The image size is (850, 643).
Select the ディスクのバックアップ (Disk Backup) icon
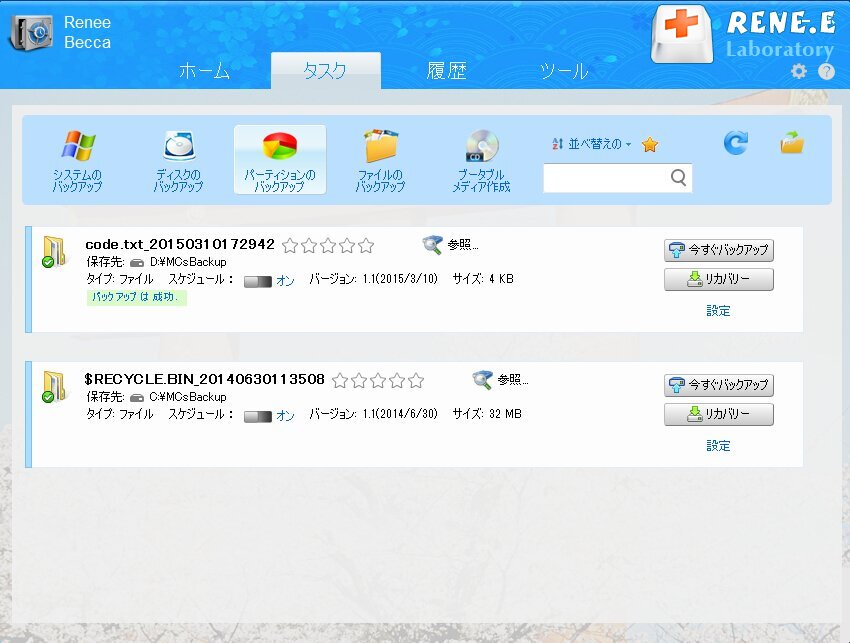pos(179,145)
